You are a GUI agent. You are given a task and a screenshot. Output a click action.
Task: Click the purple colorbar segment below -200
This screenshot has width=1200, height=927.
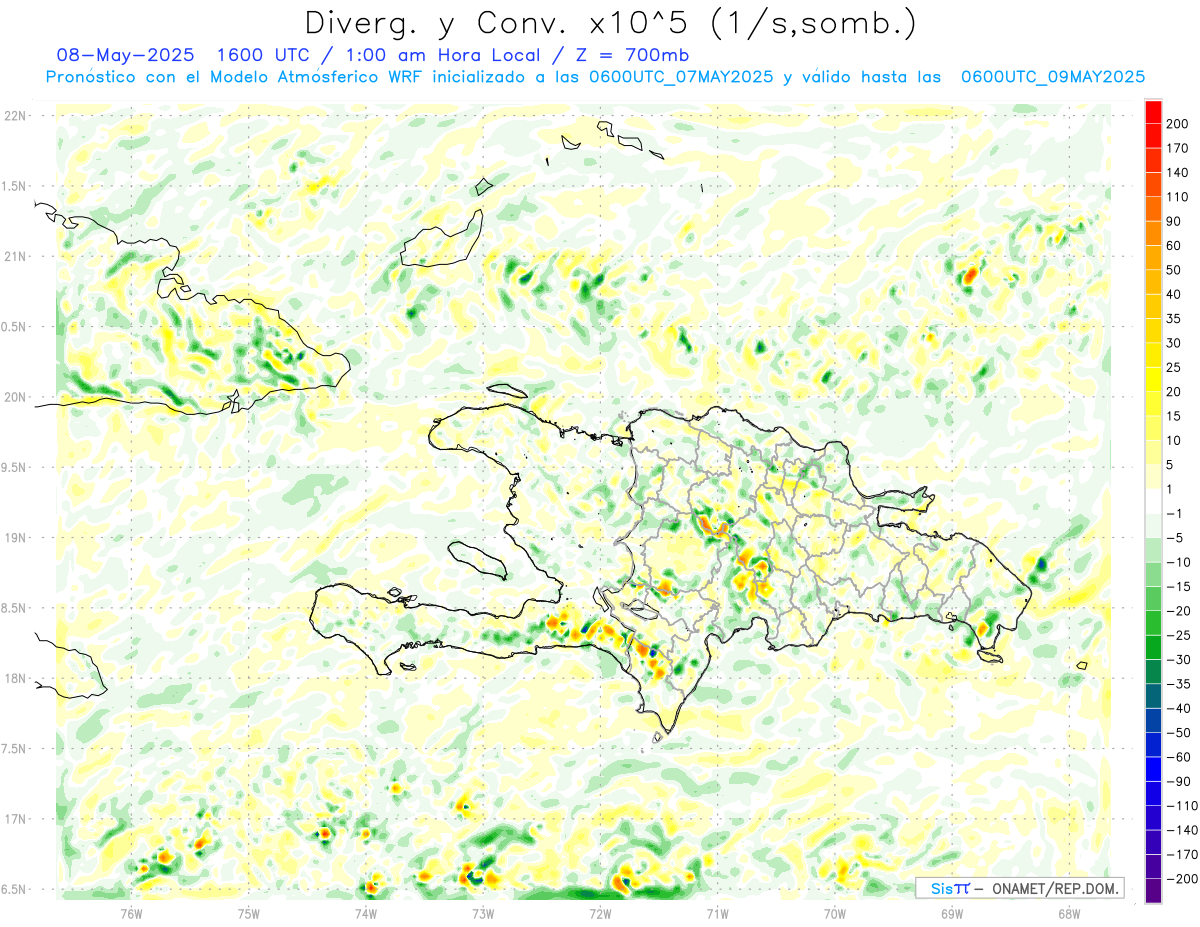pos(1153,891)
